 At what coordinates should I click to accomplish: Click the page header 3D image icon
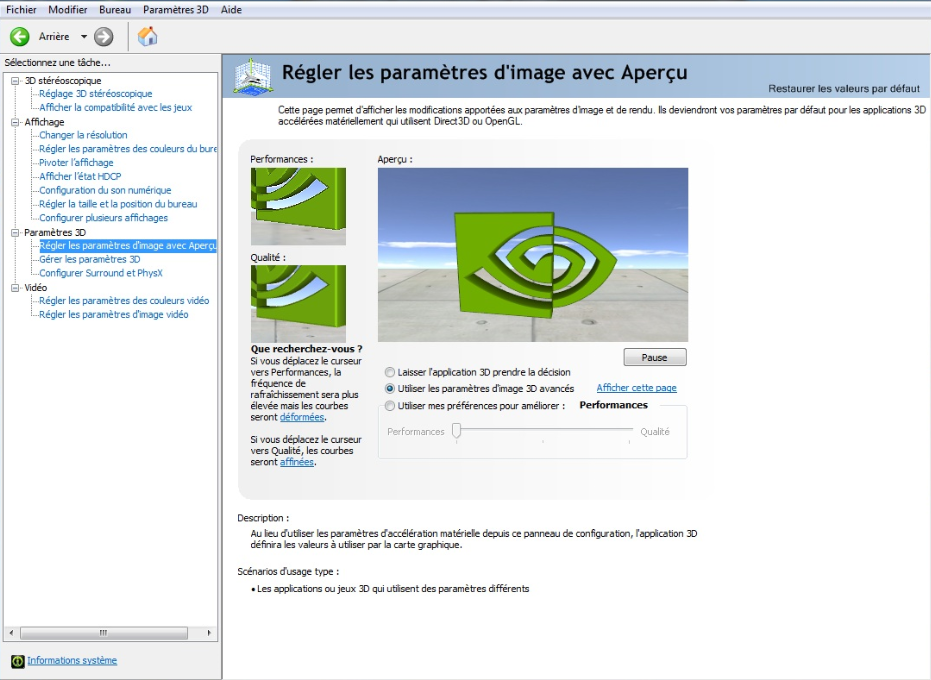click(253, 77)
